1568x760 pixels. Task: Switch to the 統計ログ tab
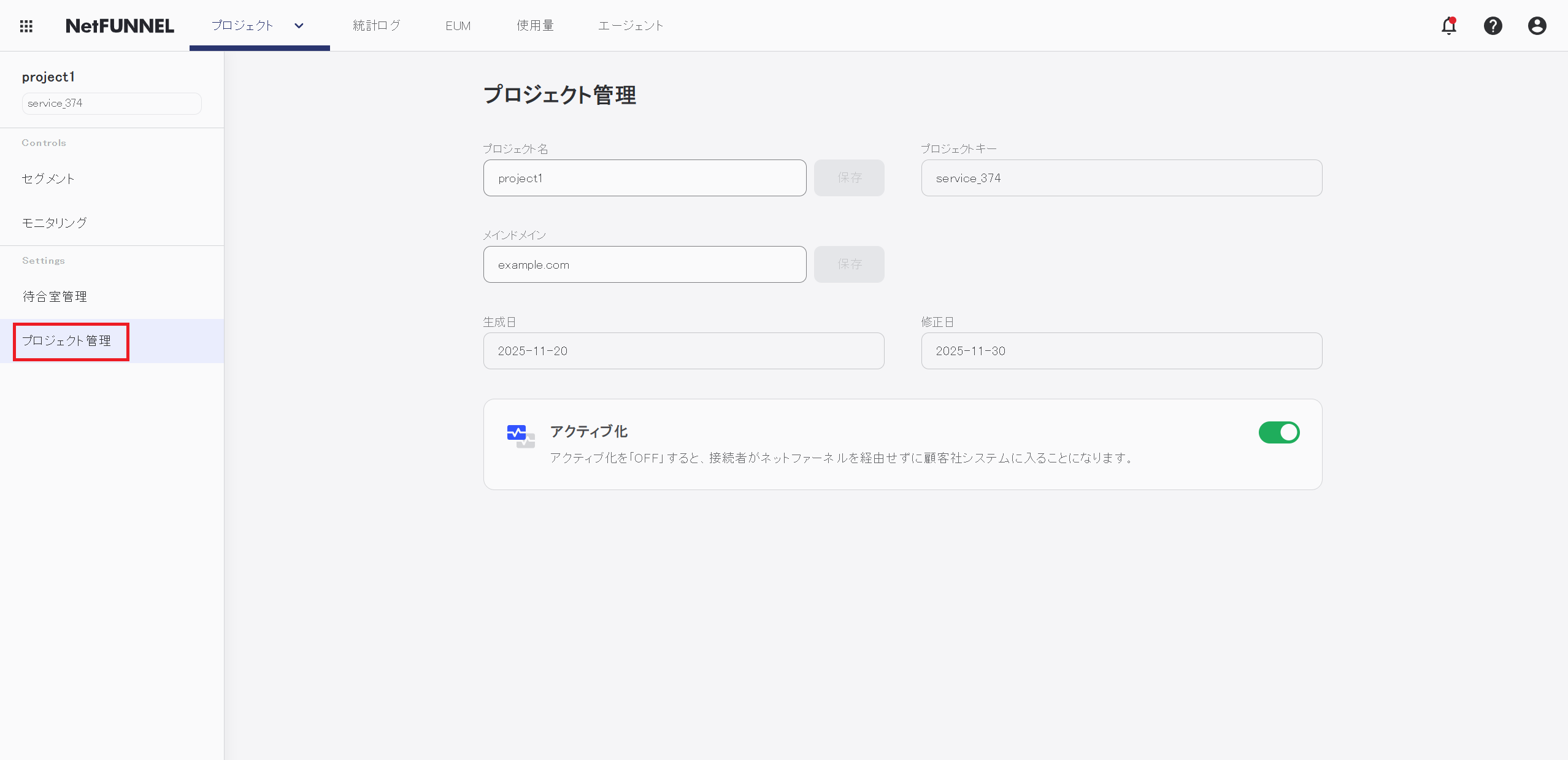(377, 25)
